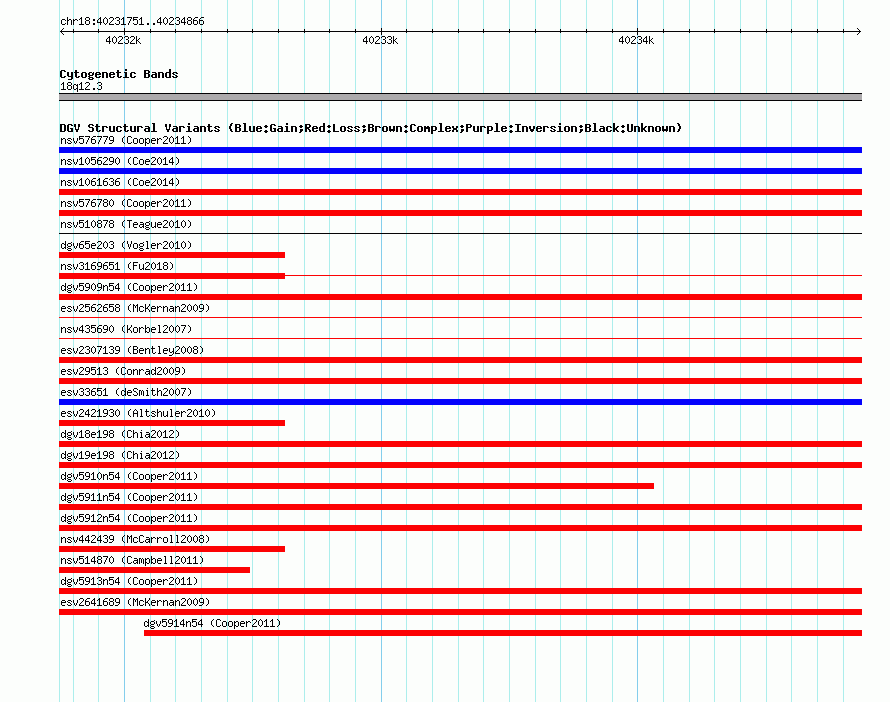
Task: Open esv2562658 (McKernan2009) label
Action: [135, 308]
